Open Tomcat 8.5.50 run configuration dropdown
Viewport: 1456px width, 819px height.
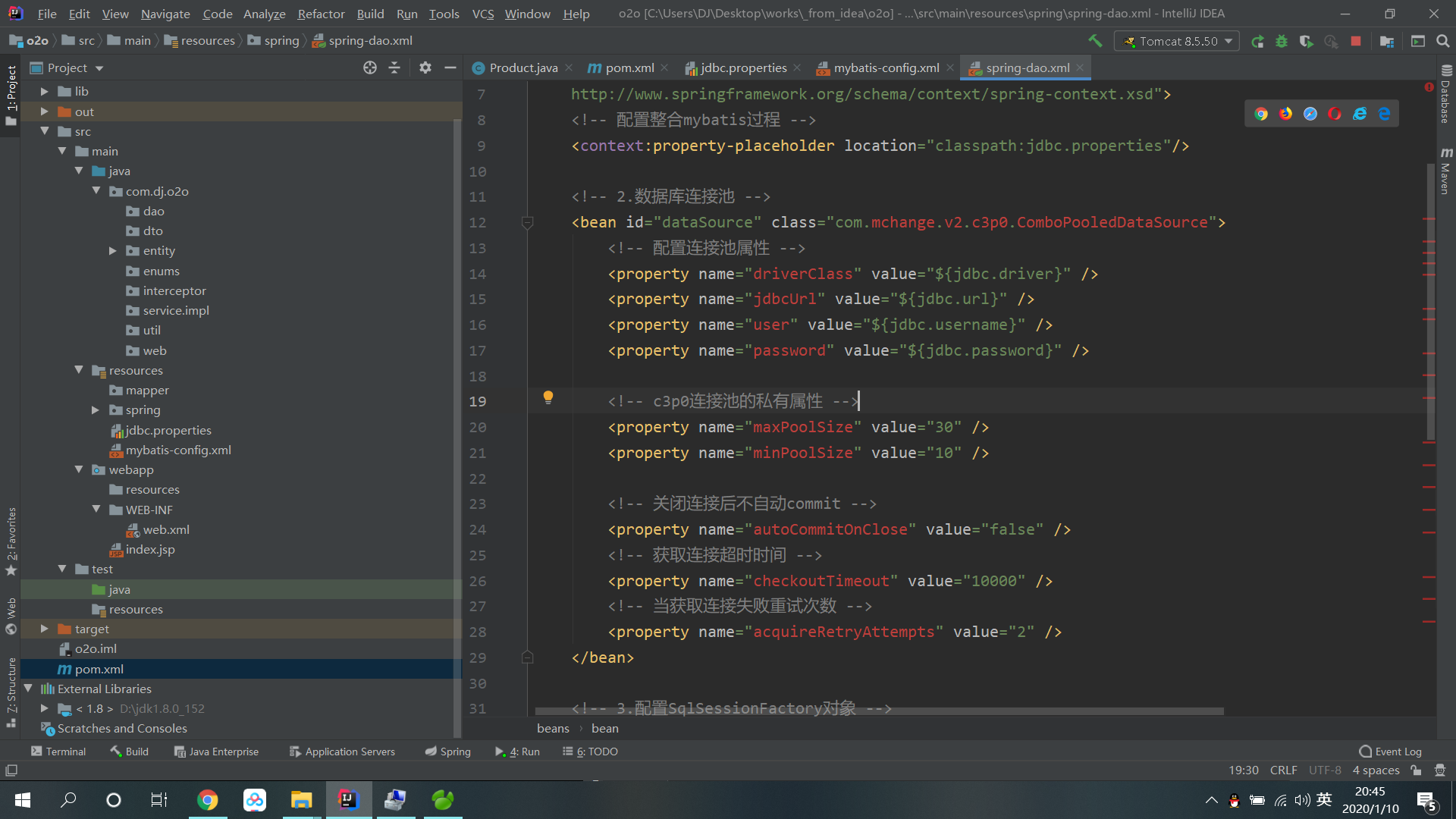(1176, 41)
